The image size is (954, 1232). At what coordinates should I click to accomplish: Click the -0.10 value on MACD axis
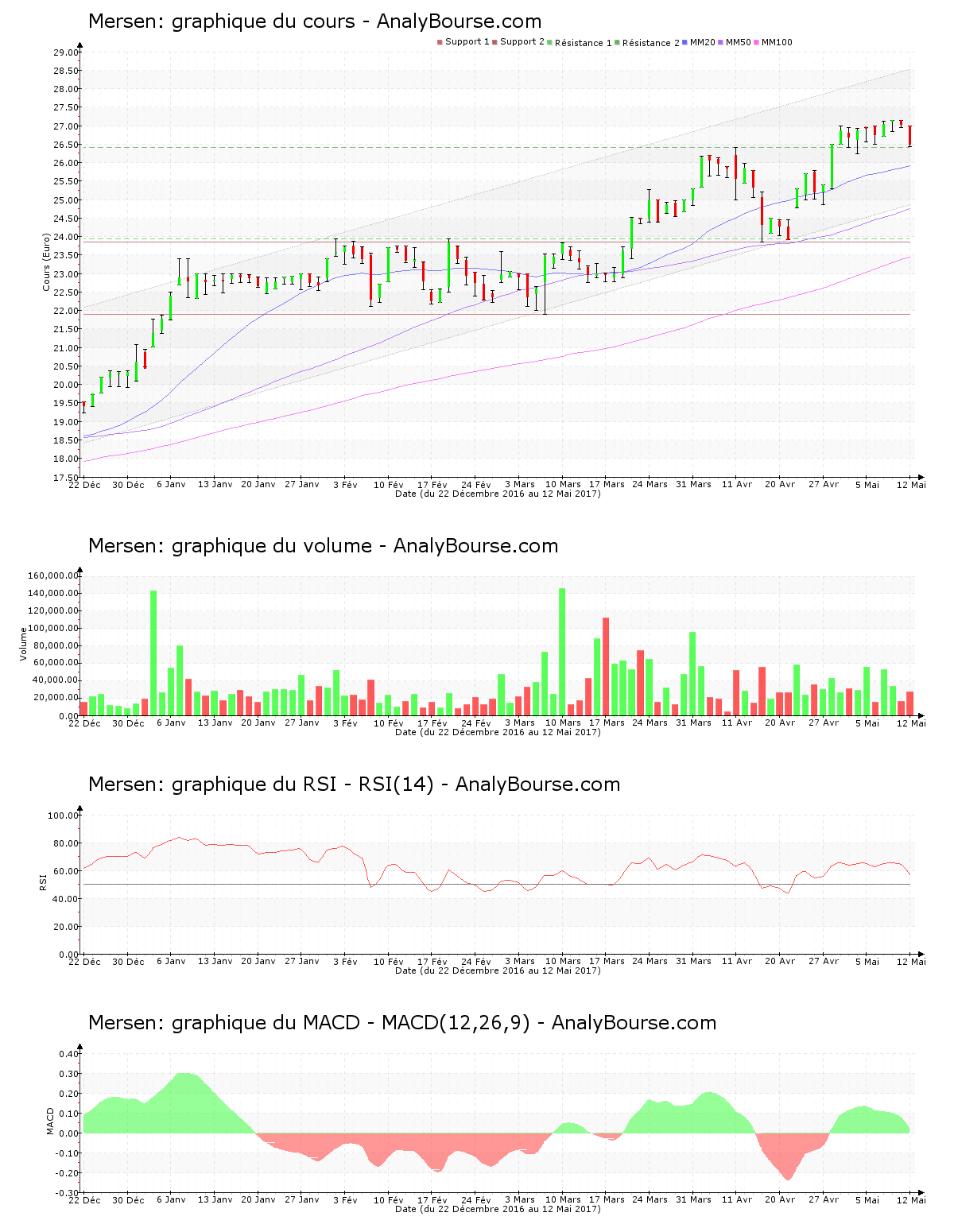coord(68,1153)
